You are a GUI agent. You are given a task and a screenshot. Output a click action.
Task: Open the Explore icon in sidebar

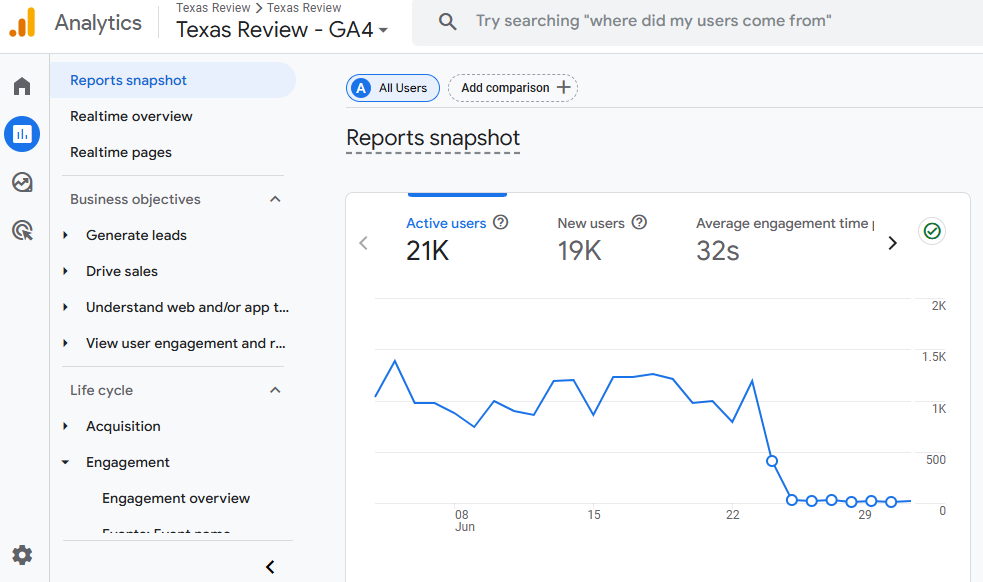pos(22,183)
